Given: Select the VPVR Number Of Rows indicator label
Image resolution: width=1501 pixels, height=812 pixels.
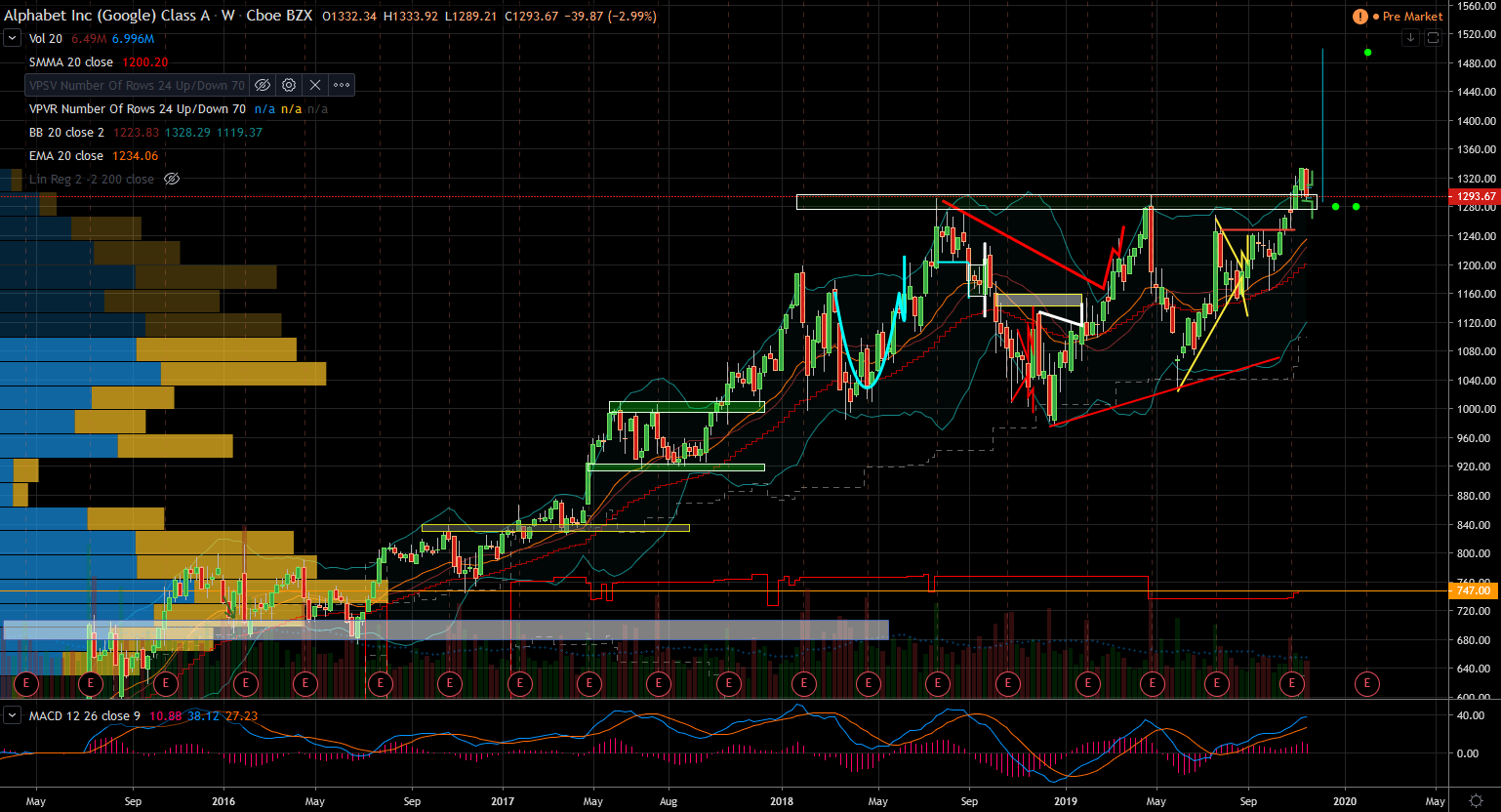Looking at the screenshot, I should click(x=138, y=109).
